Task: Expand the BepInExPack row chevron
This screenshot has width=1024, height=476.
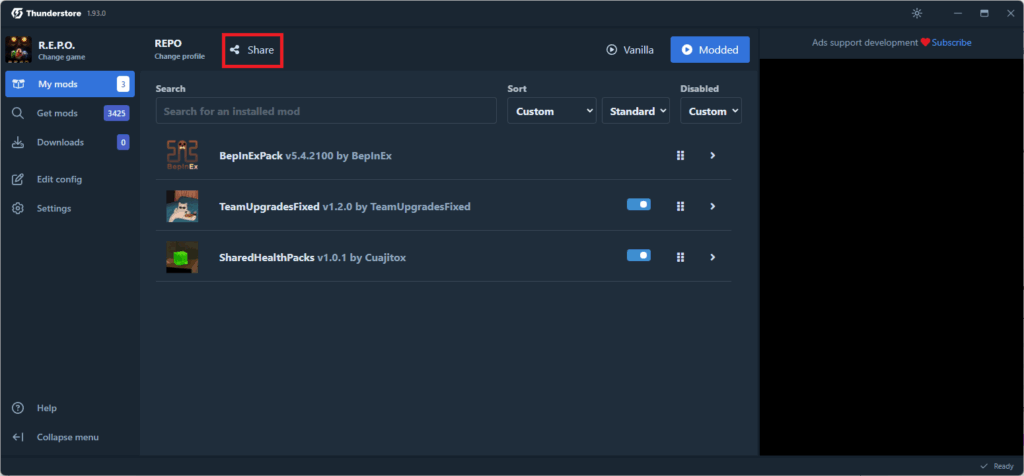Action: tap(712, 155)
